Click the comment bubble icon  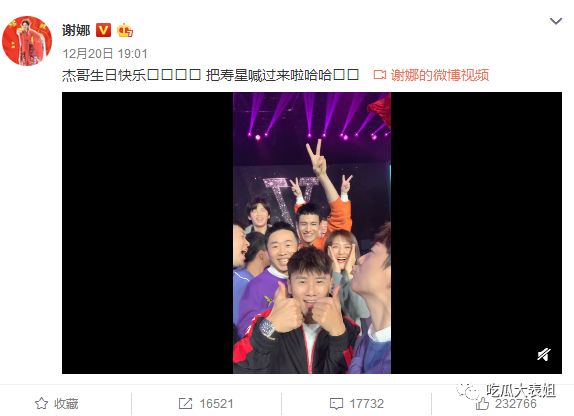[336, 404]
